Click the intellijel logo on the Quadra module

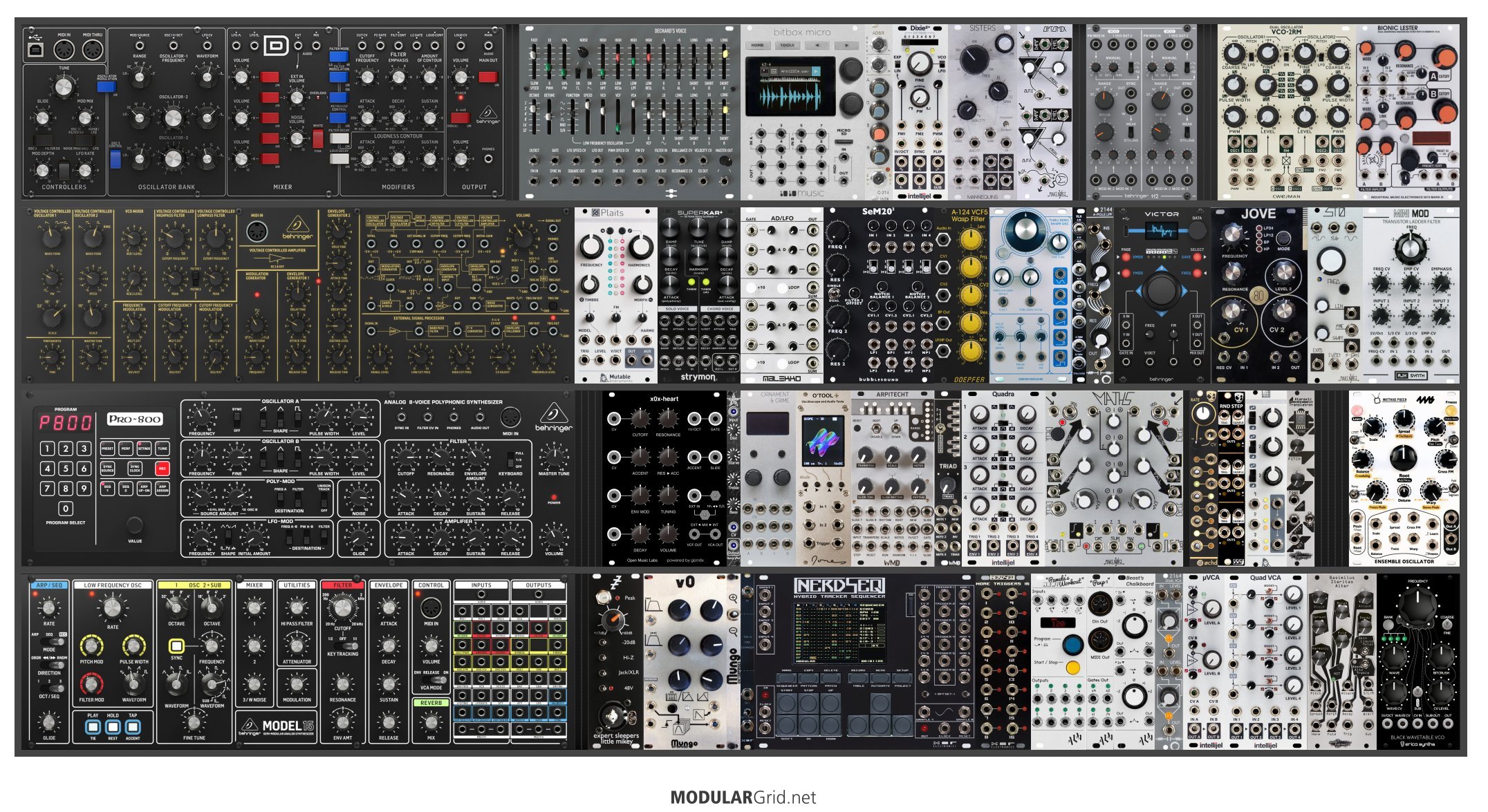(1003, 563)
